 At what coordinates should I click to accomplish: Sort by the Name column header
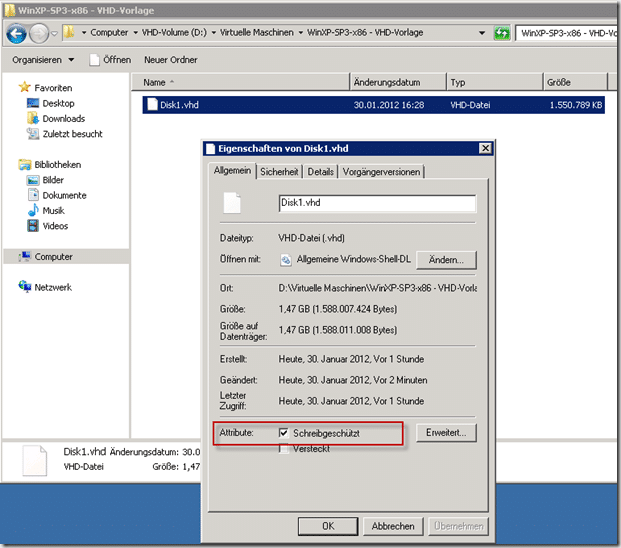[x=240, y=82]
